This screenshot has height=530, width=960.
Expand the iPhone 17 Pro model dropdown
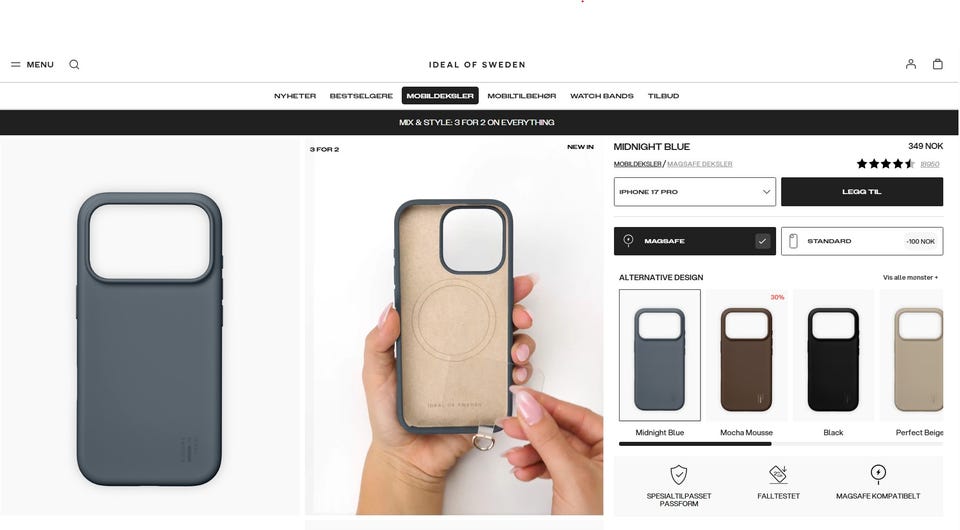[x=694, y=192]
